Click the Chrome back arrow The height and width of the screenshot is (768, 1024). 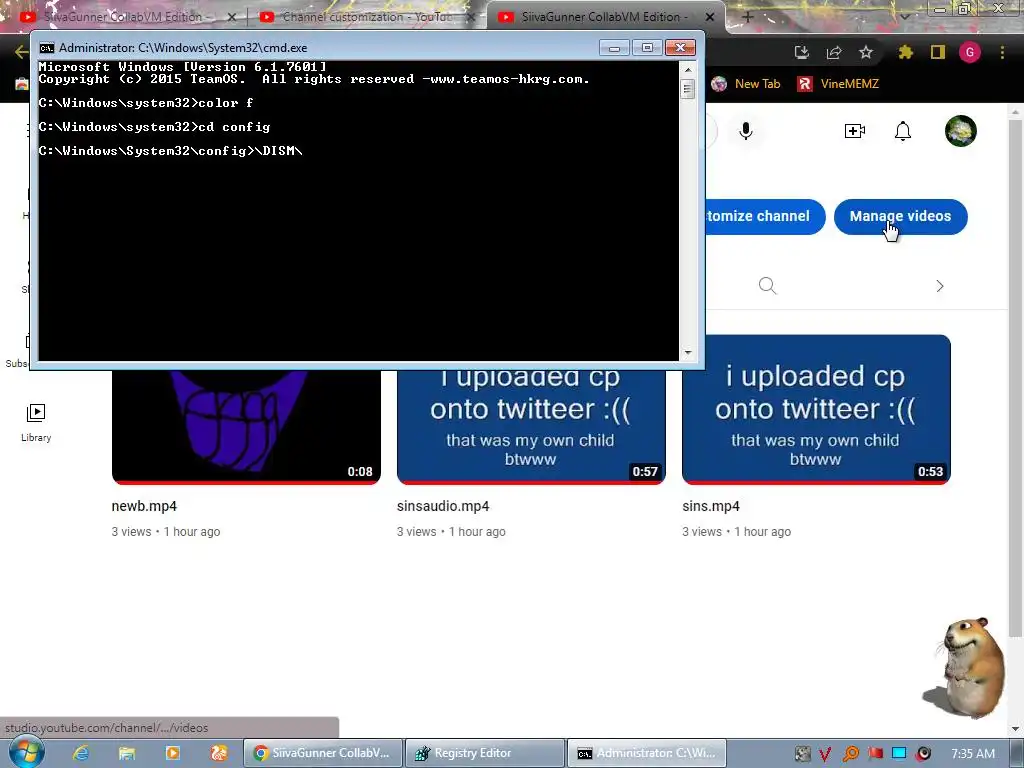[22, 52]
